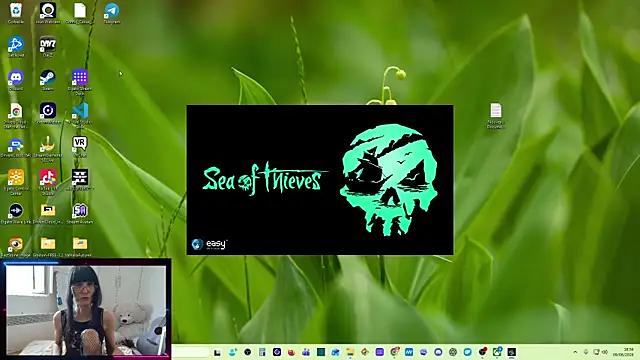Open the Xbox app taskbar icon
This screenshot has height=360, width=640.
[497, 352]
